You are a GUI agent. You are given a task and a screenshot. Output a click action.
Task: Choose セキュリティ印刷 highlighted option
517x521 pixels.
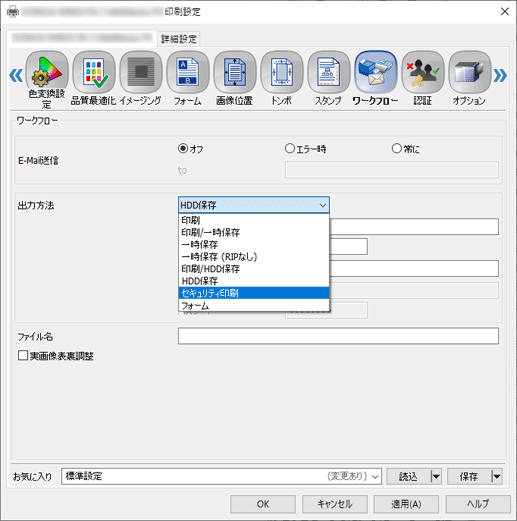click(x=254, y=293)
